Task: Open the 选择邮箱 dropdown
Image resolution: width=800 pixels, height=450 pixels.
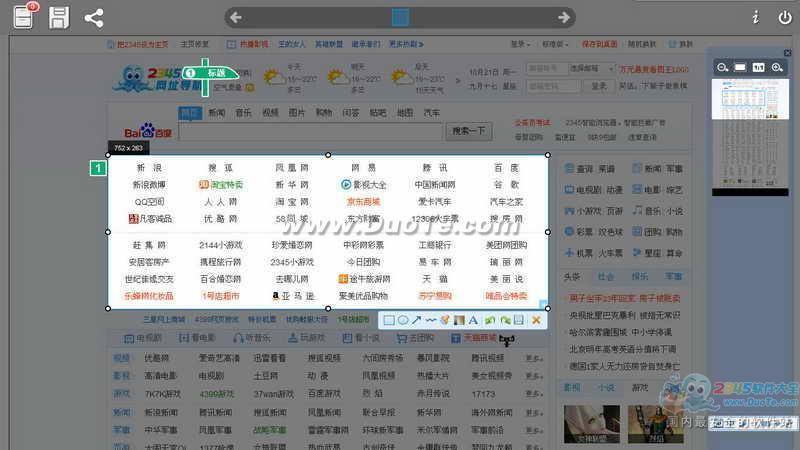Action: pyautogui.click(x=592, y=68)
